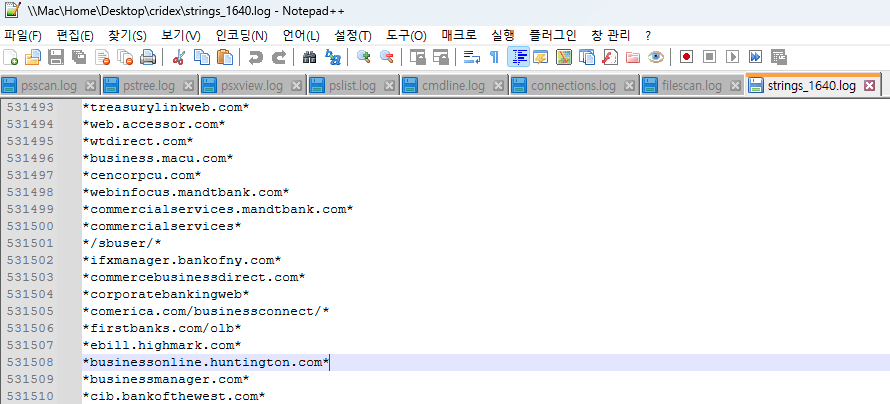The width and height of the screenshot is (890, 404).
Task: Switch to the psxview.log tab
Action: tap(252, 86)
